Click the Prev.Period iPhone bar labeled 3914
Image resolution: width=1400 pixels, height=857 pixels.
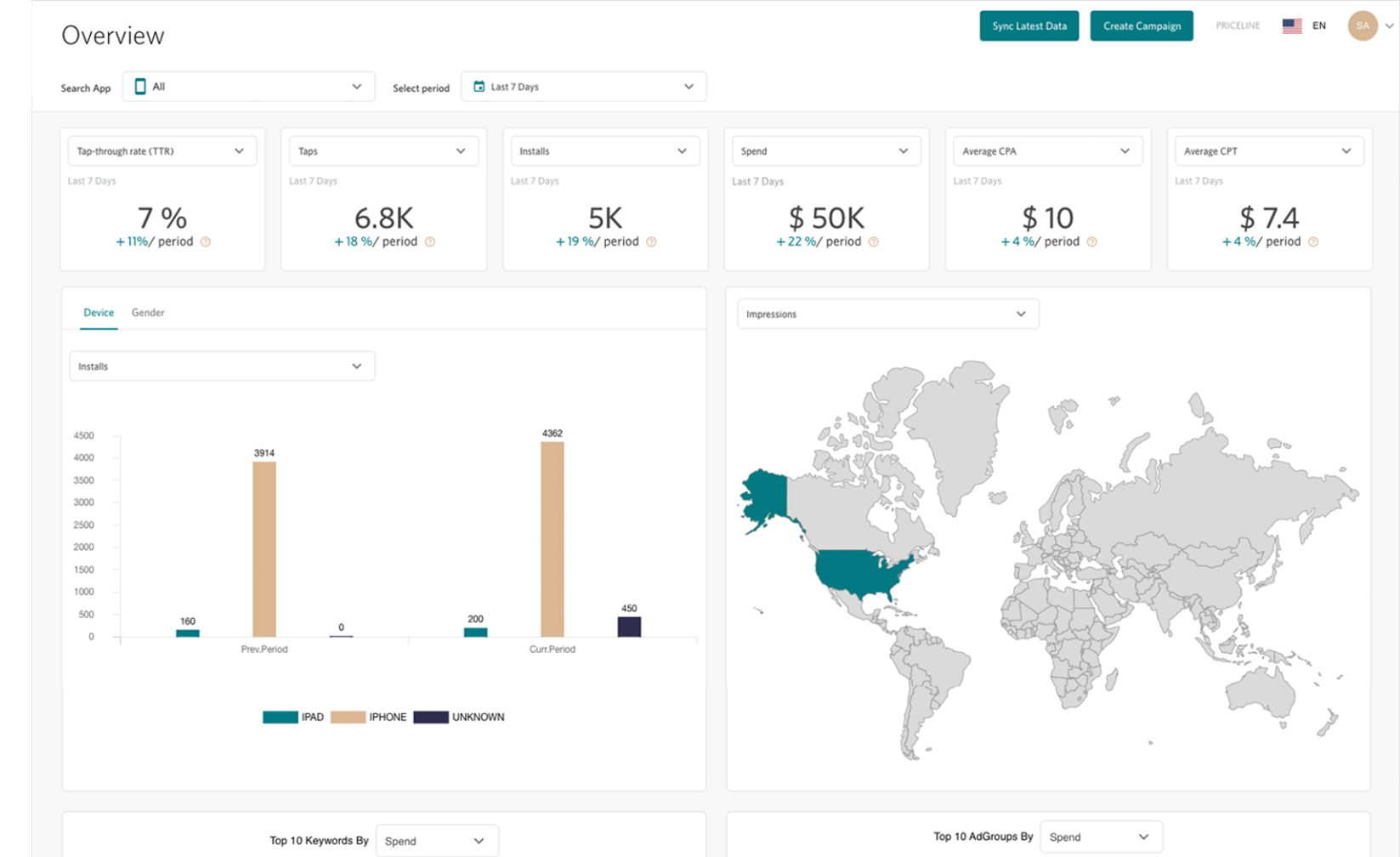[x=264, y=549]
